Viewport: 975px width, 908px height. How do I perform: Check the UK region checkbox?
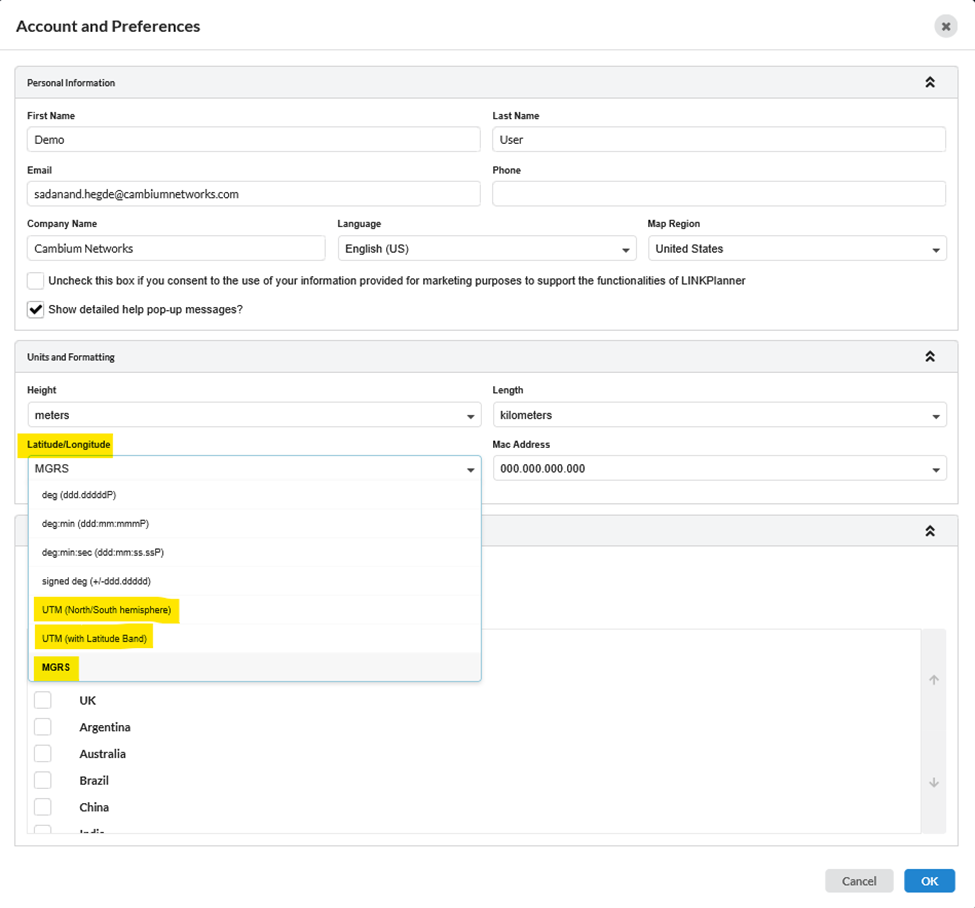click(43, 700)
